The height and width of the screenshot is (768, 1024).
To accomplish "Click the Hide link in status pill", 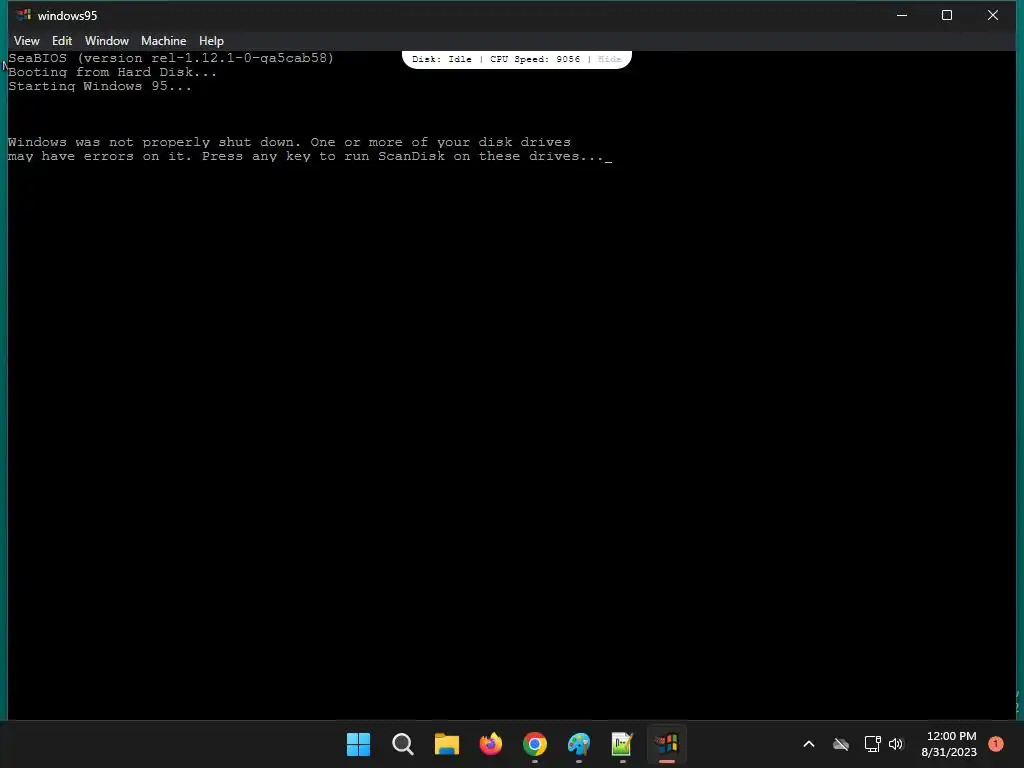I will (x=609, y=59).
